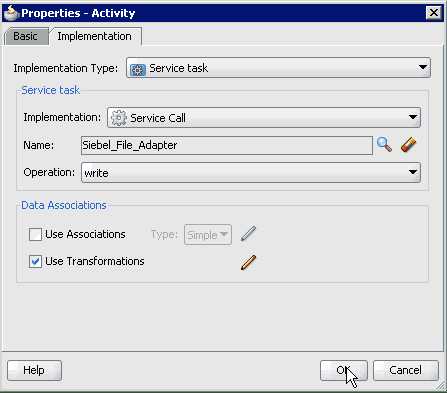Close the Properties - Activity dialog
Image resolution: width=447 pixels, height=393 pixels.
[434, 13]
